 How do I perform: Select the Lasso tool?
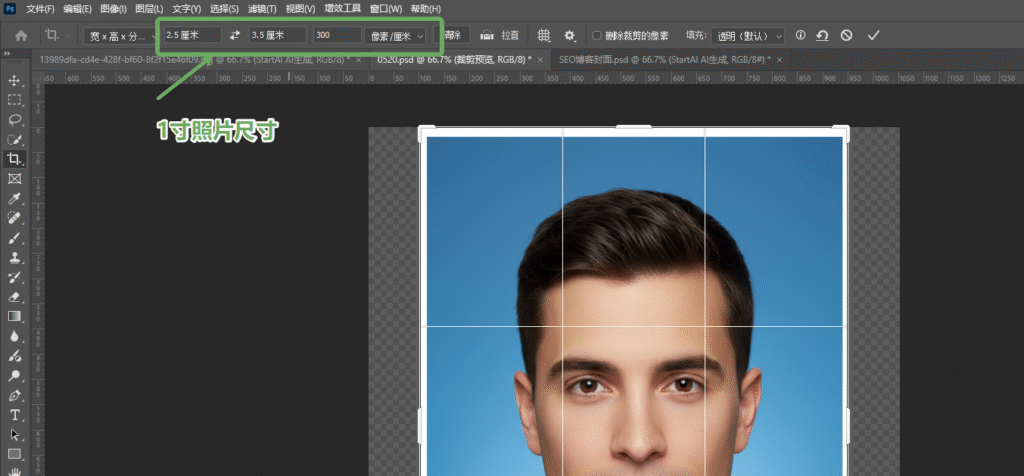click(x=14, y=120)
